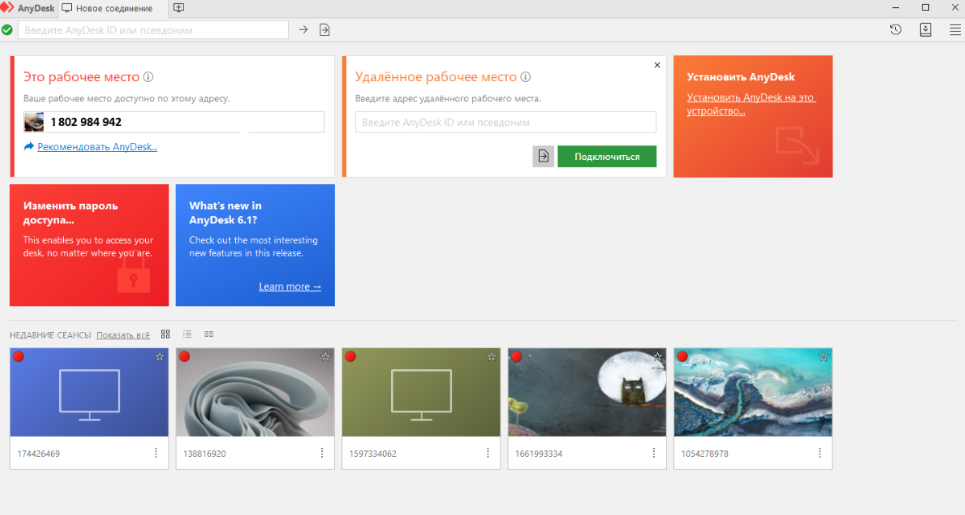Click session ID text 1054278978

705,453
